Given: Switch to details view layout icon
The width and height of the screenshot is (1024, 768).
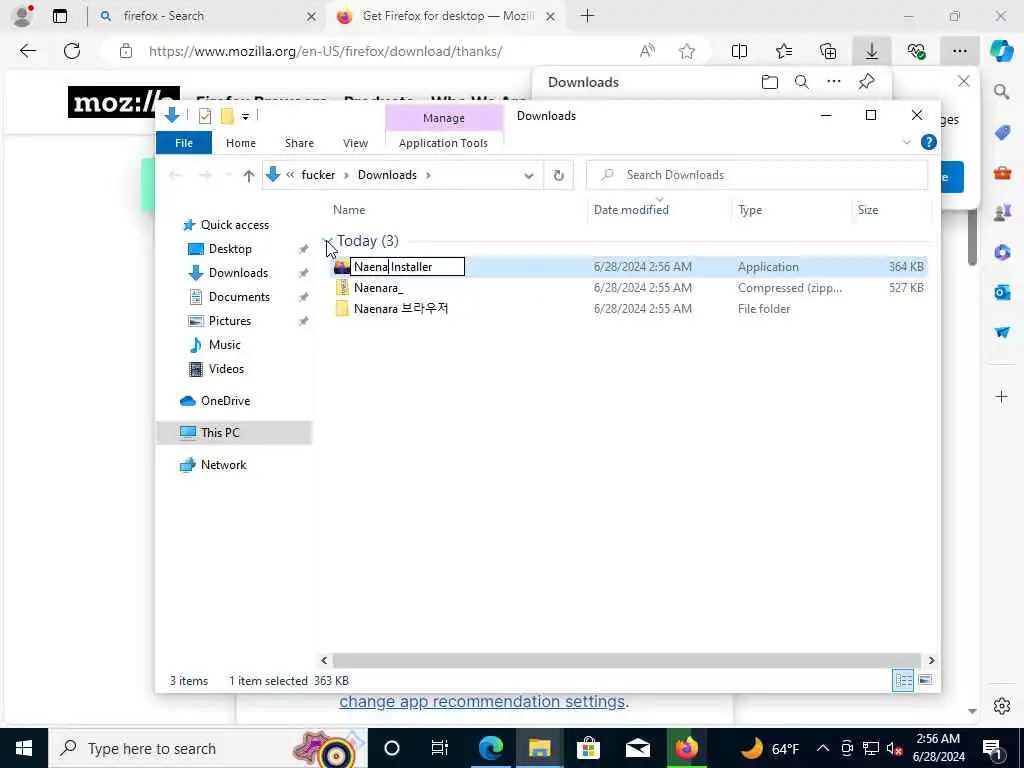Looking at the screenshot, I should [903, 680].
